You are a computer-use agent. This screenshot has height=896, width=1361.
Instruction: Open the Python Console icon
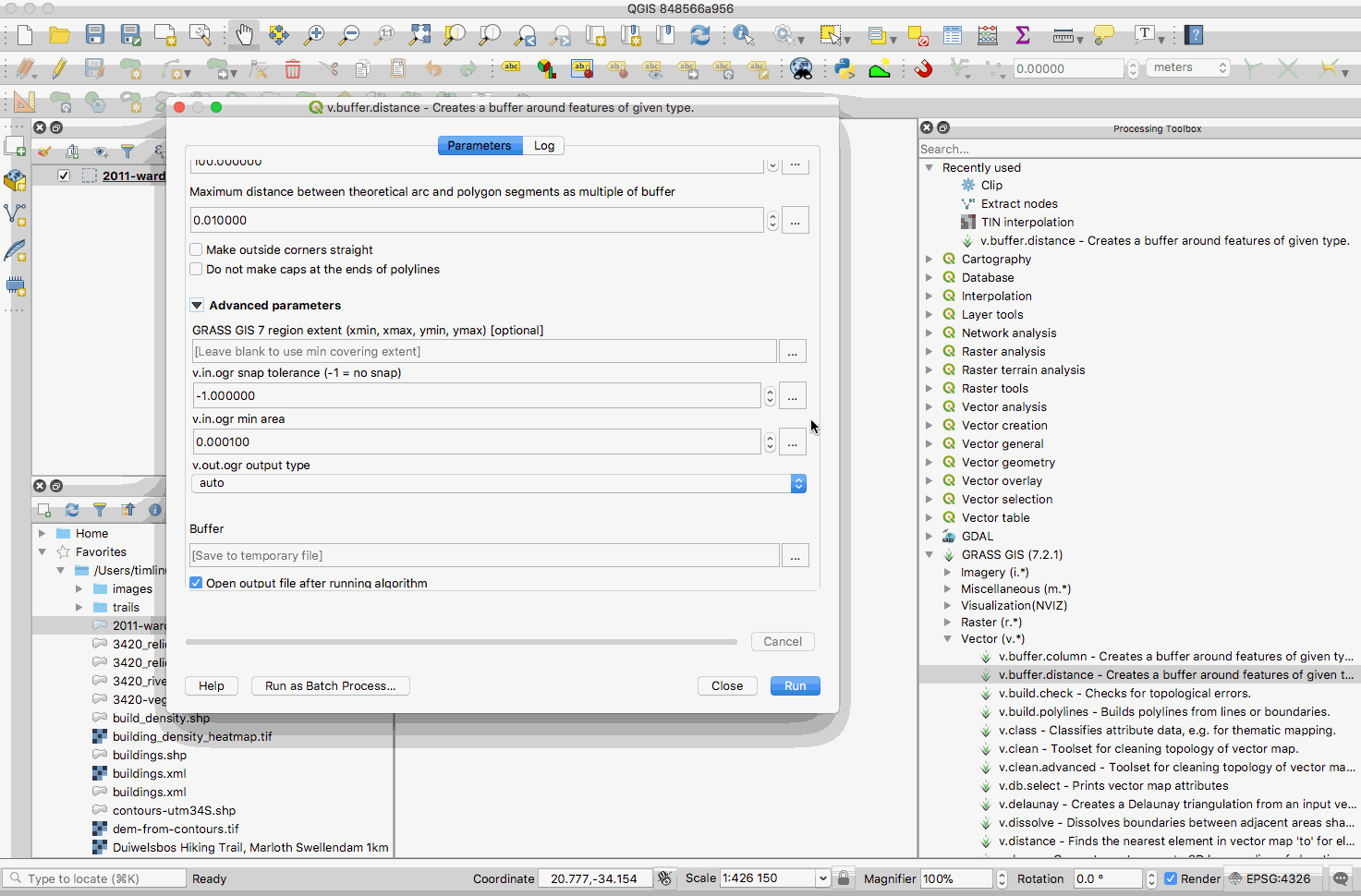coord(844,68)
